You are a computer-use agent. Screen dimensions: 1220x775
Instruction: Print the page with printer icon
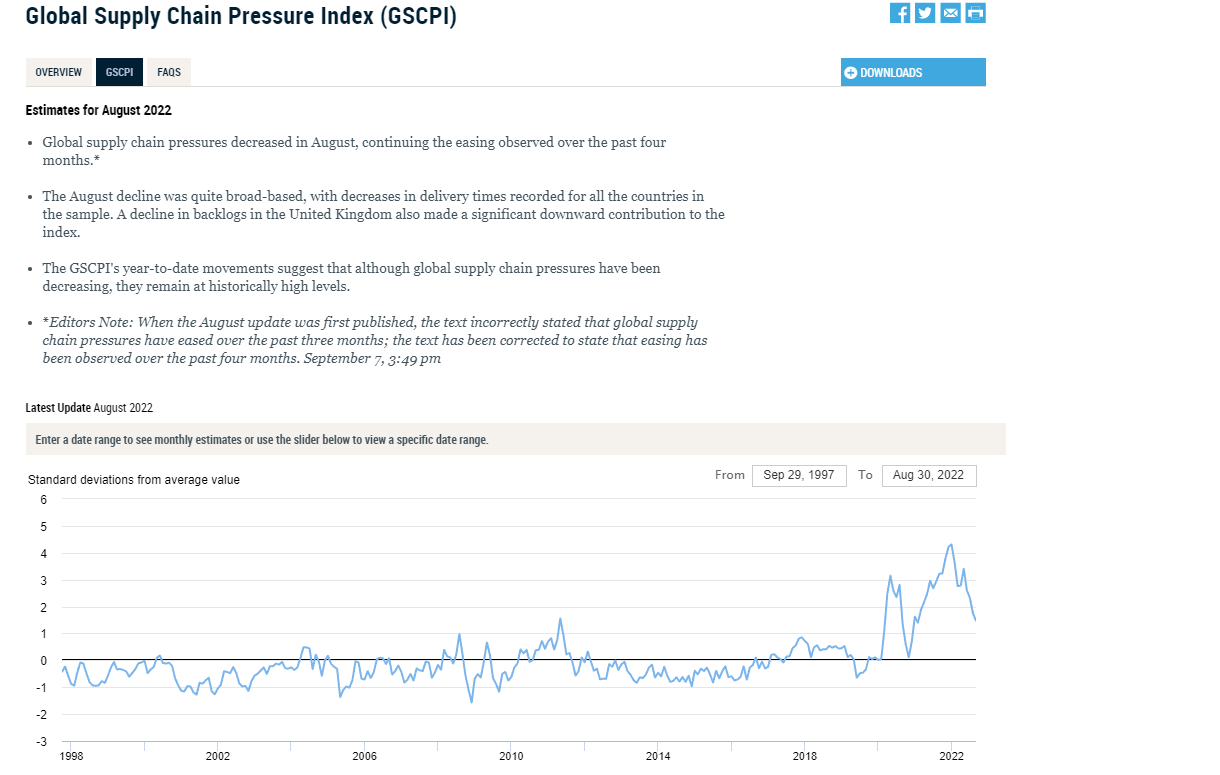point(975,13)
